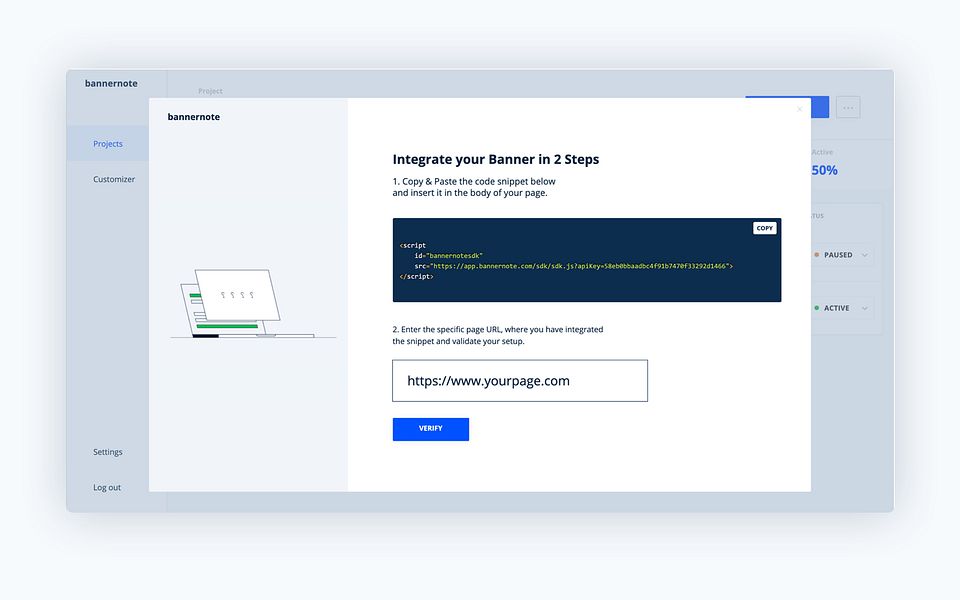Click the script src URL in the code
This screenshot has width=960, height=600.
[x=580, y=266]
